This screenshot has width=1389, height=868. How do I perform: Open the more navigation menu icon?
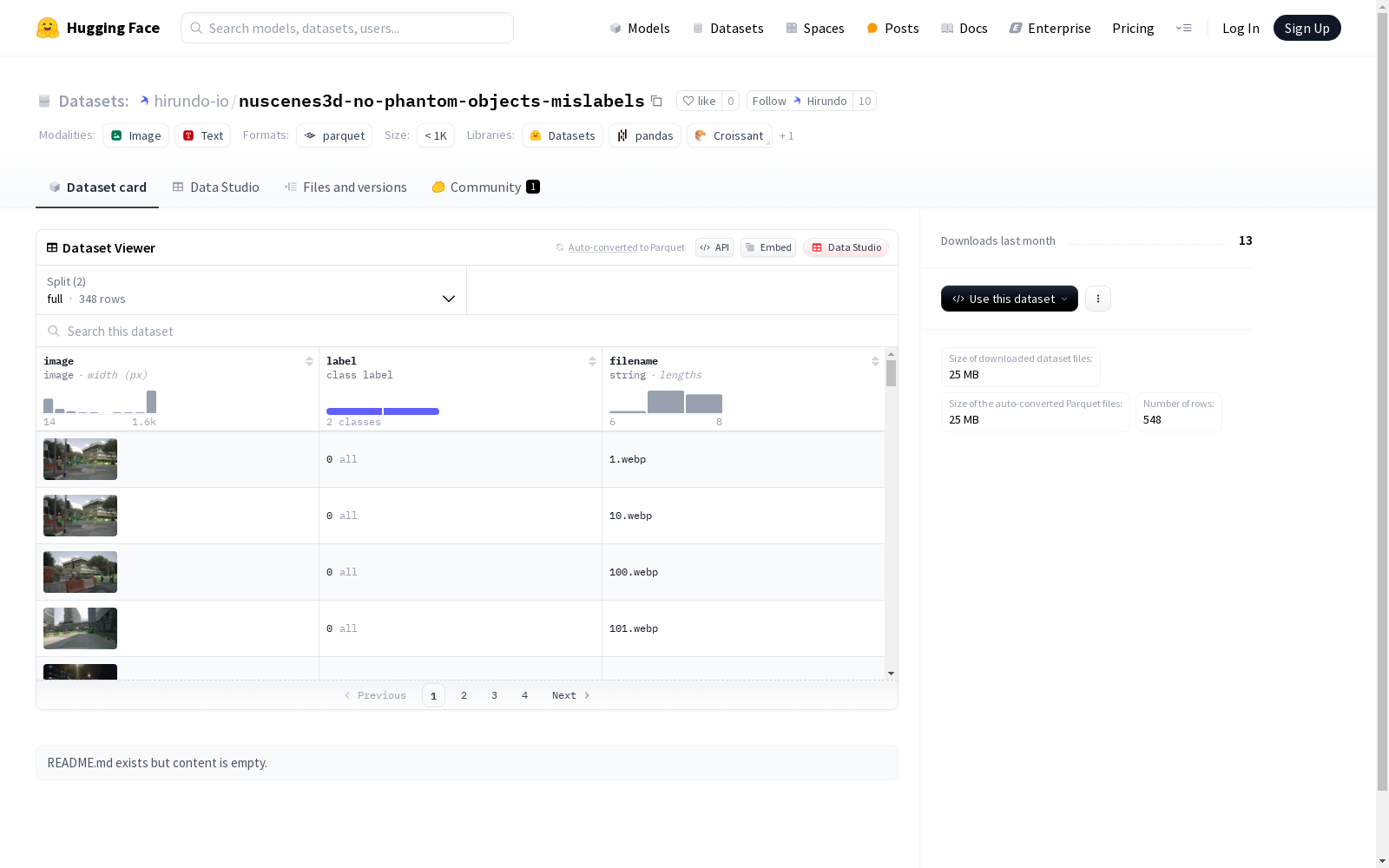coord(1183,28)
